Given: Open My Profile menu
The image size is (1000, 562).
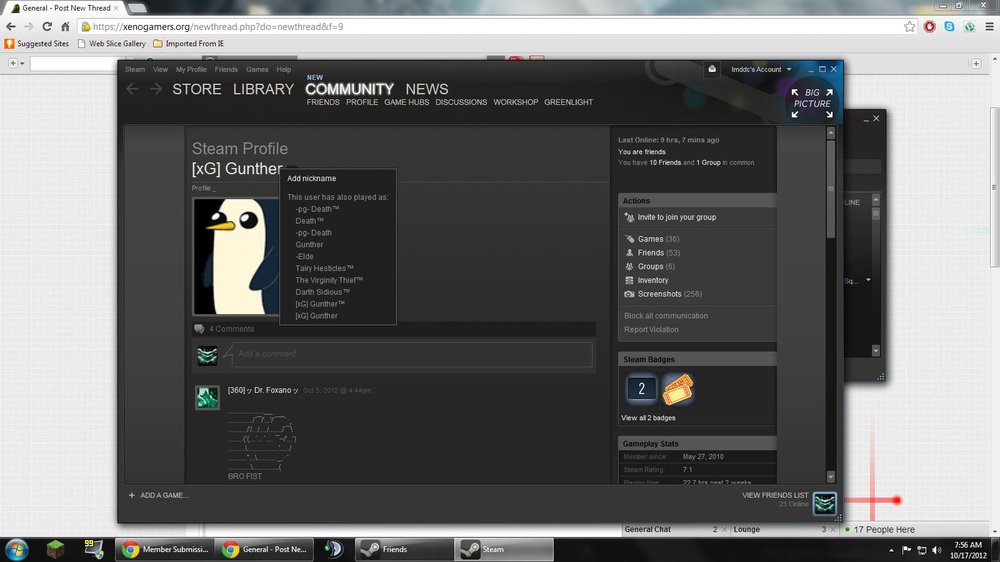Looking at the screenshot, I should 191,70.
